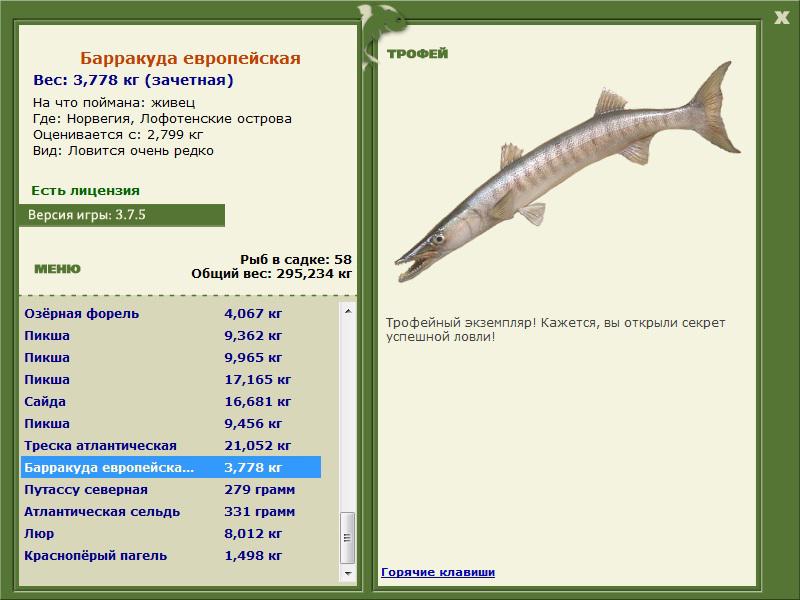Viewport: 800px width, 600px height.
Task: Open the Горячие клавиши link
Action: 438,572
